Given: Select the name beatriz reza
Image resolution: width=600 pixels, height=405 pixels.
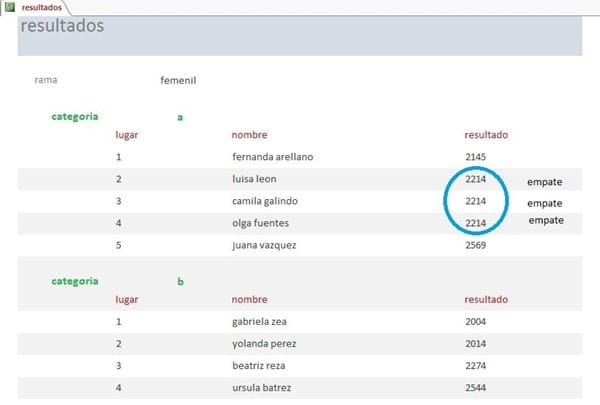Looking at the screenshot, I should pos(260,366).
